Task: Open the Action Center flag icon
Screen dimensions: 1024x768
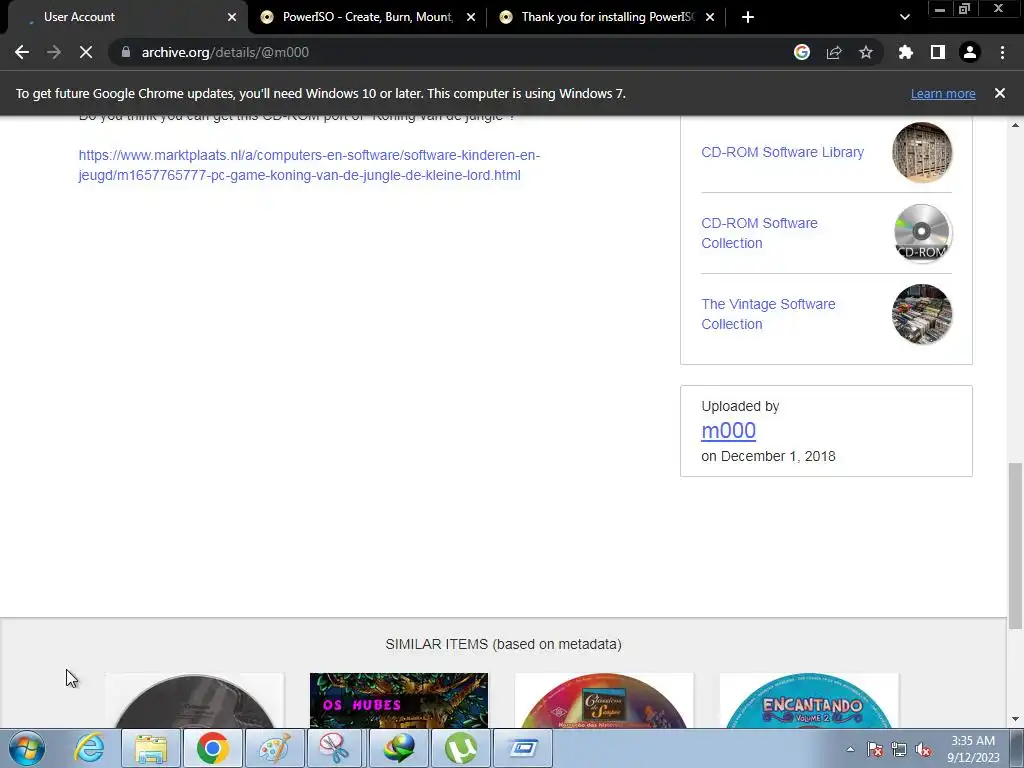Action: coord(875,749)
